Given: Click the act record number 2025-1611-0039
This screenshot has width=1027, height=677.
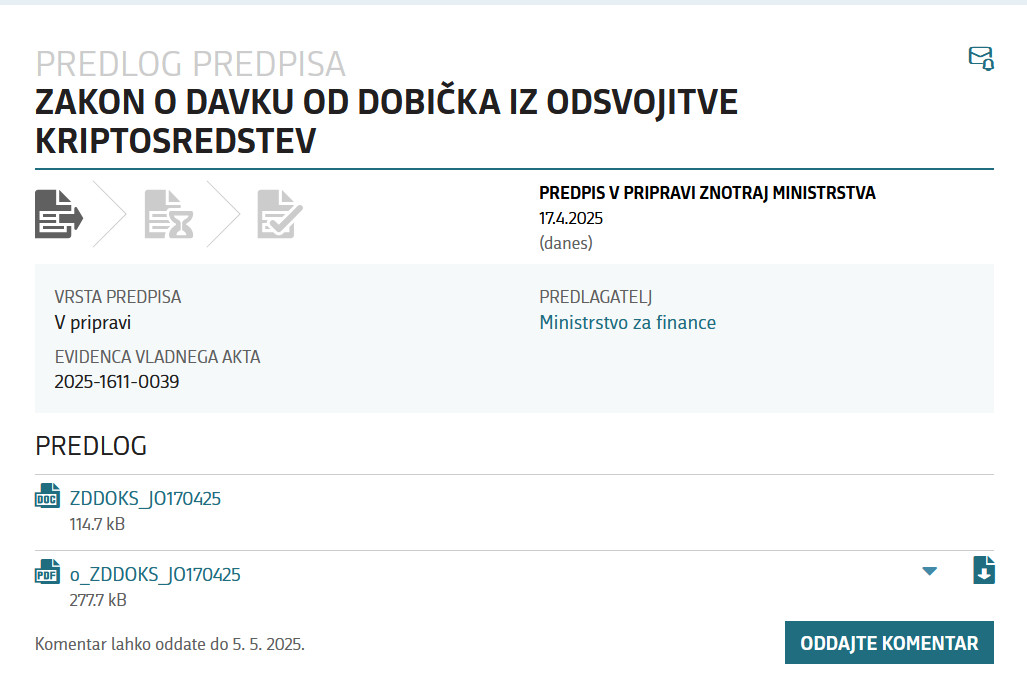Looking at the screenshot, I should (x=117, y=381).
